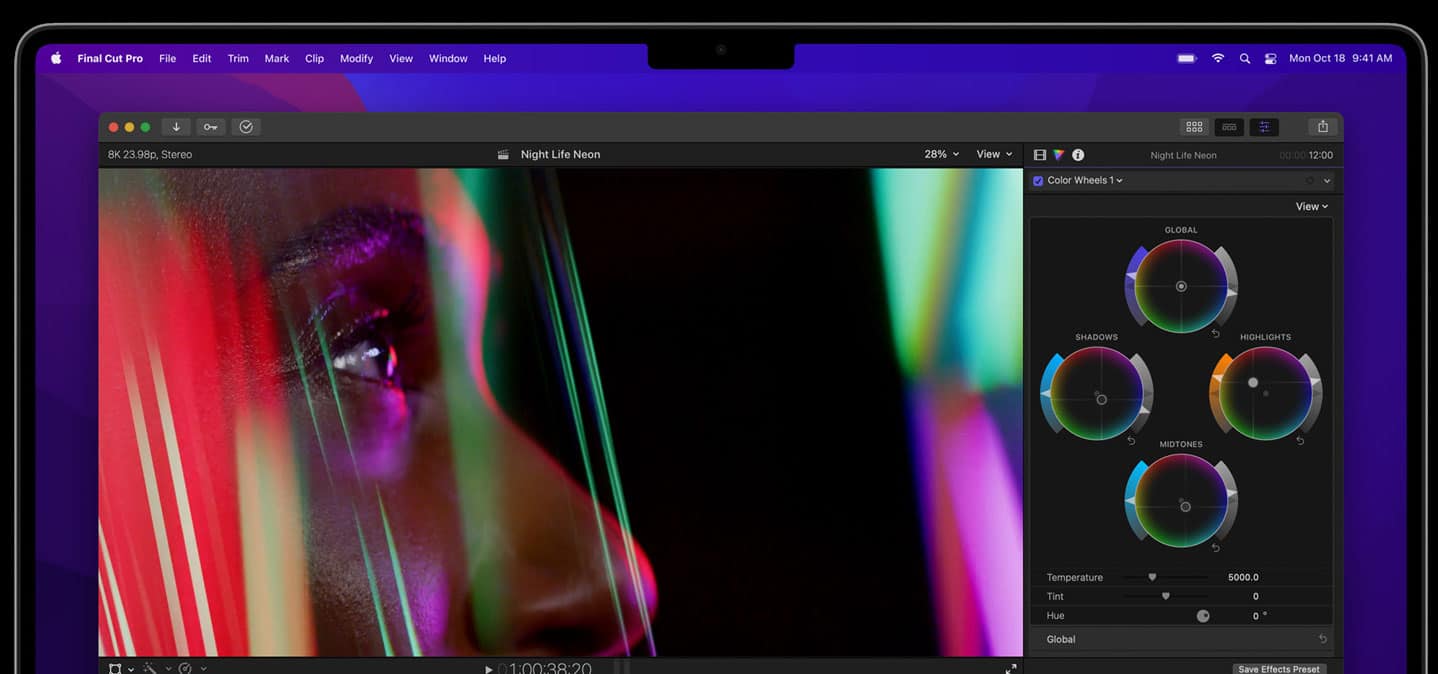Click the Tint slider handle
Viewport: 1438px width, 674px height.
pyautogui.click(x=1165, y=596)
